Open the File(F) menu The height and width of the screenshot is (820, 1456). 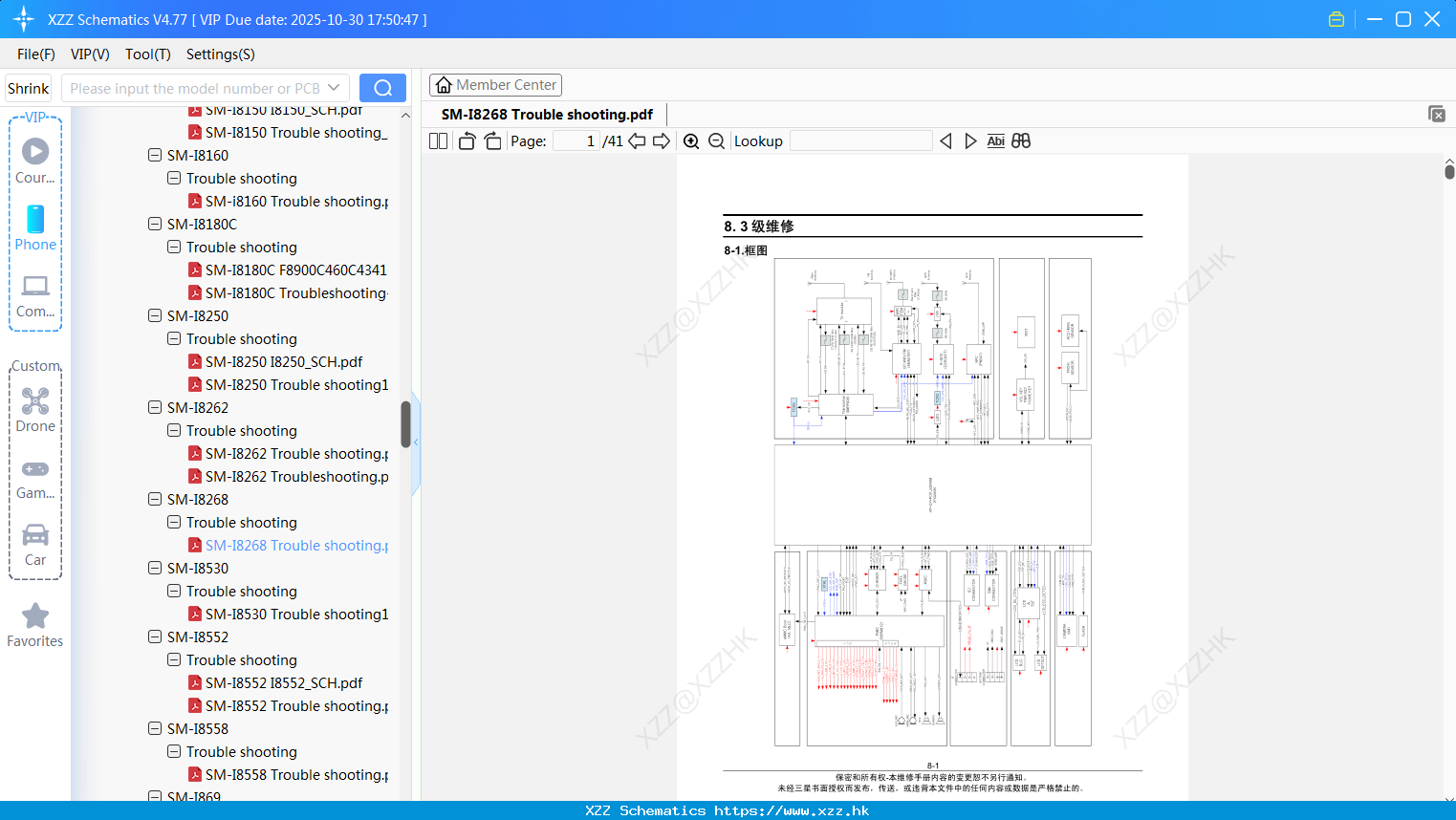(x=36, y=54)
